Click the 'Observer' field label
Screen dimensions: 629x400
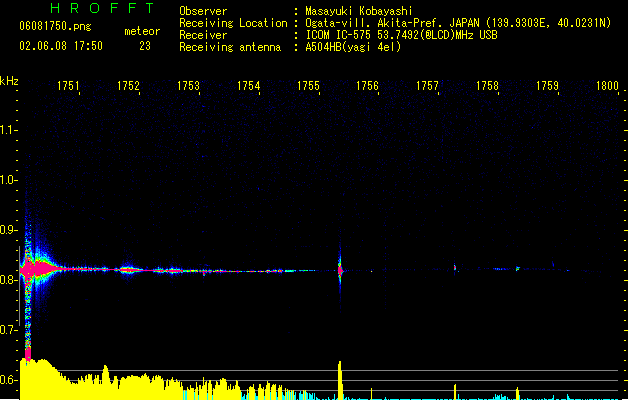(x=203, y=11)
